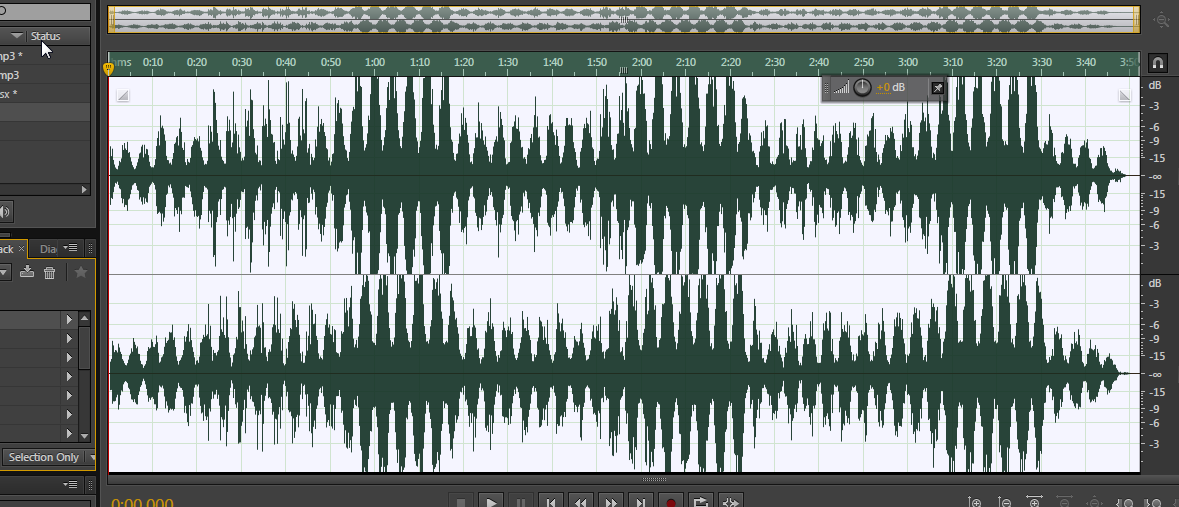Zoom in time icon
Viewport: 1179px width, 507px height.
click(1035, 502)
